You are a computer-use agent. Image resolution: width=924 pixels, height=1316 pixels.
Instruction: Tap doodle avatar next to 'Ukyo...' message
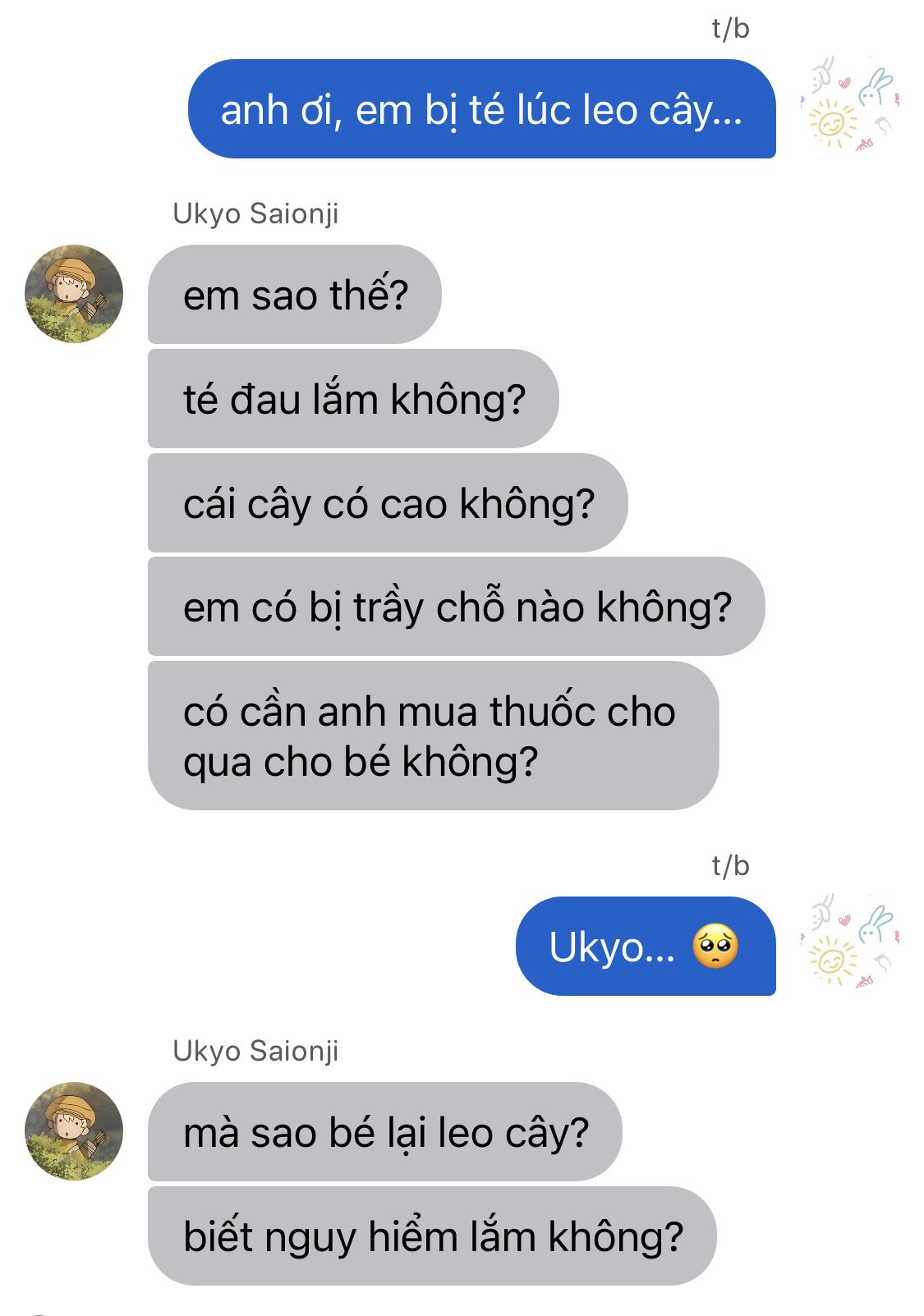[850, 941]
